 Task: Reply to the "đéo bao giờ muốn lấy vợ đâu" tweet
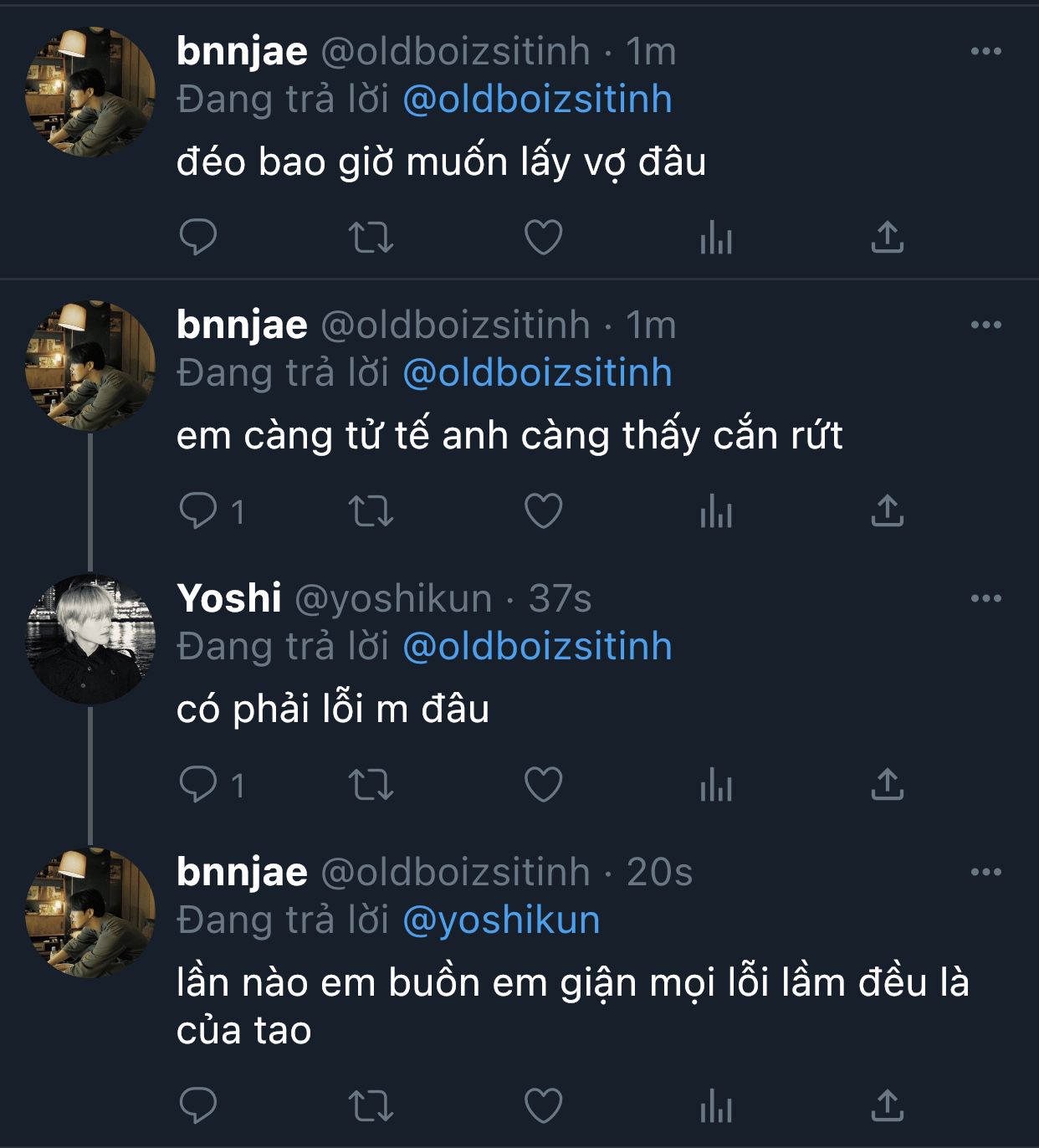[198, 237]
